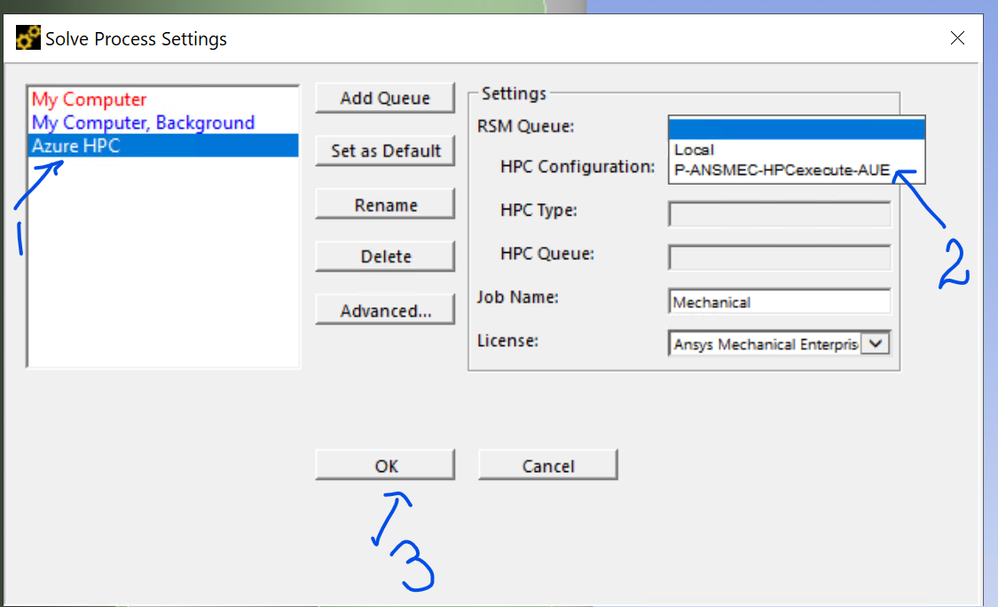Confirm with the OK button
The image size is (998, 607).
[x=385, y=466]
